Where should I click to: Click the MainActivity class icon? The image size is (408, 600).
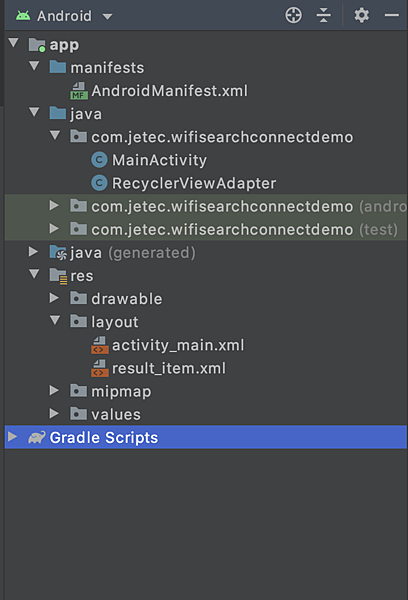[99, 160]
